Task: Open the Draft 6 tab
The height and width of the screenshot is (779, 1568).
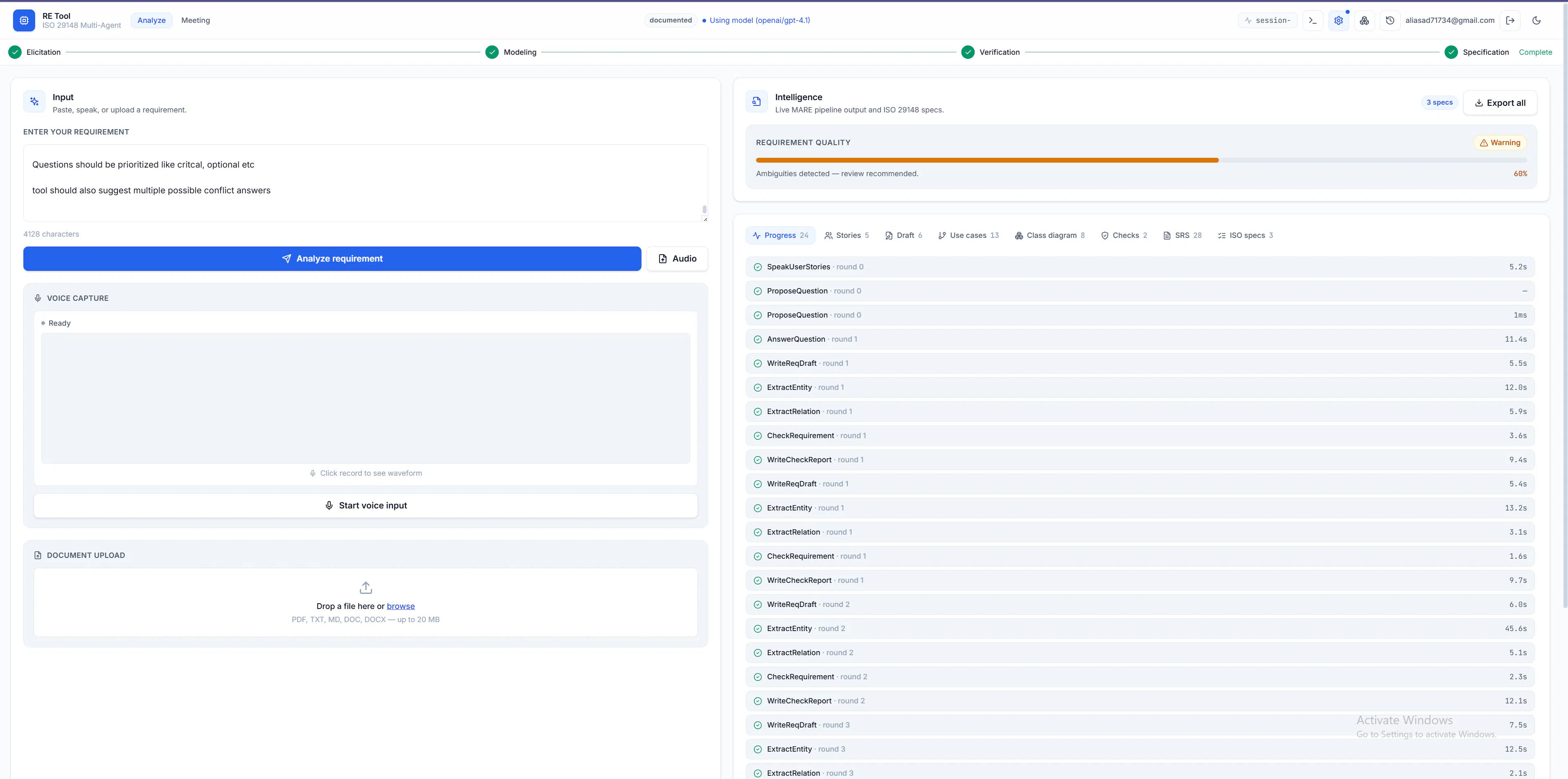Action: tap(904, 235)
